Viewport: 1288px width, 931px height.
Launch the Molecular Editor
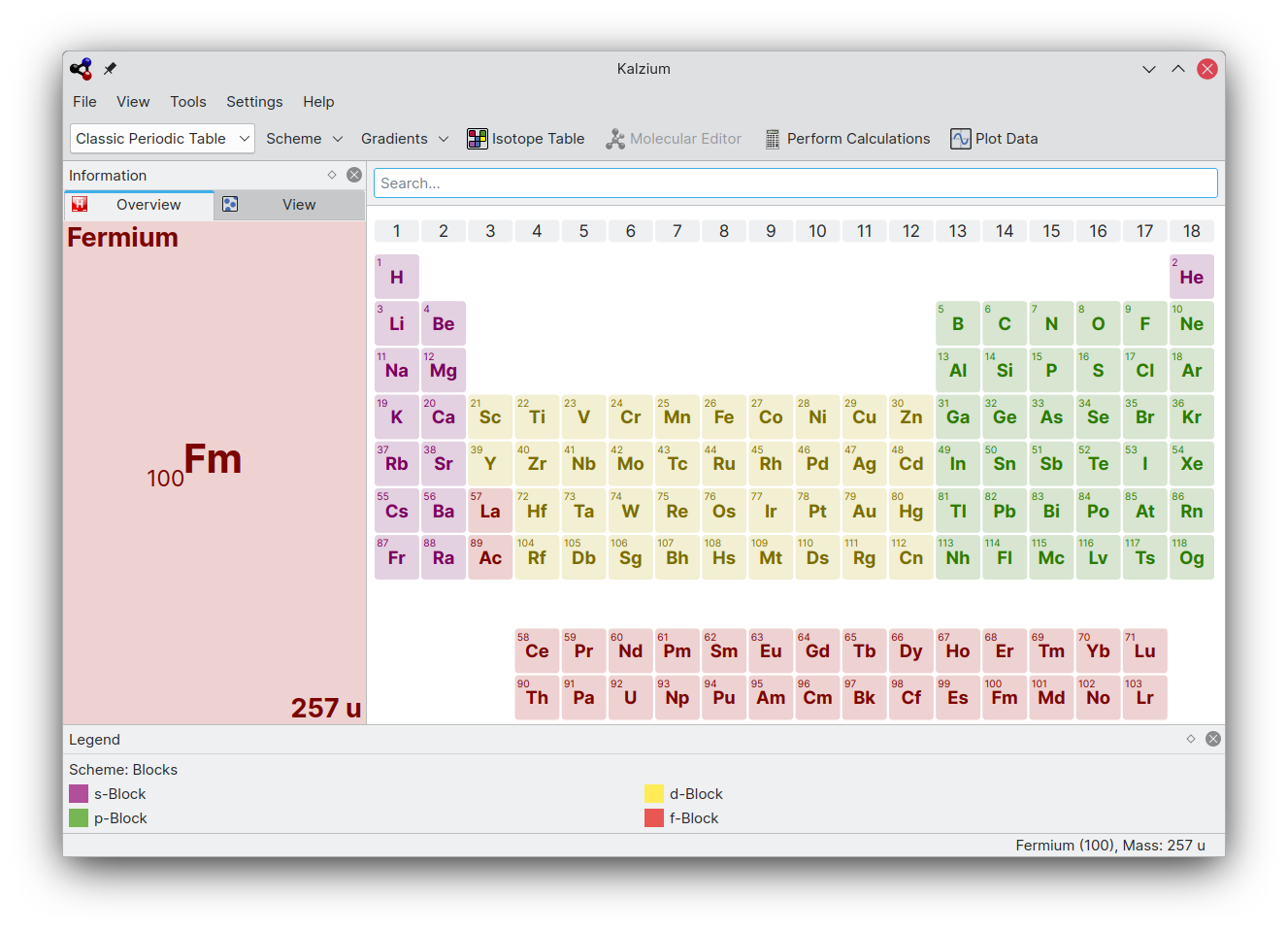(674, 139)
